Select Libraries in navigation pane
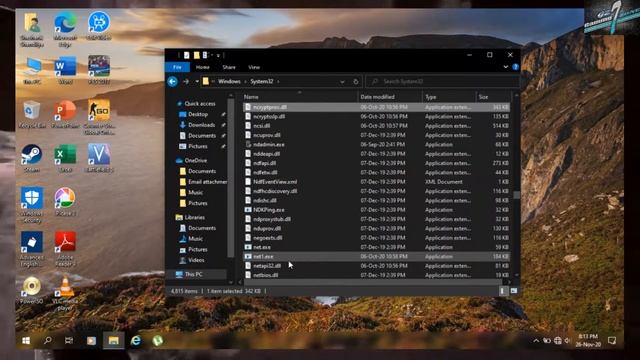640x360 pixels. [x=194, y=218]
